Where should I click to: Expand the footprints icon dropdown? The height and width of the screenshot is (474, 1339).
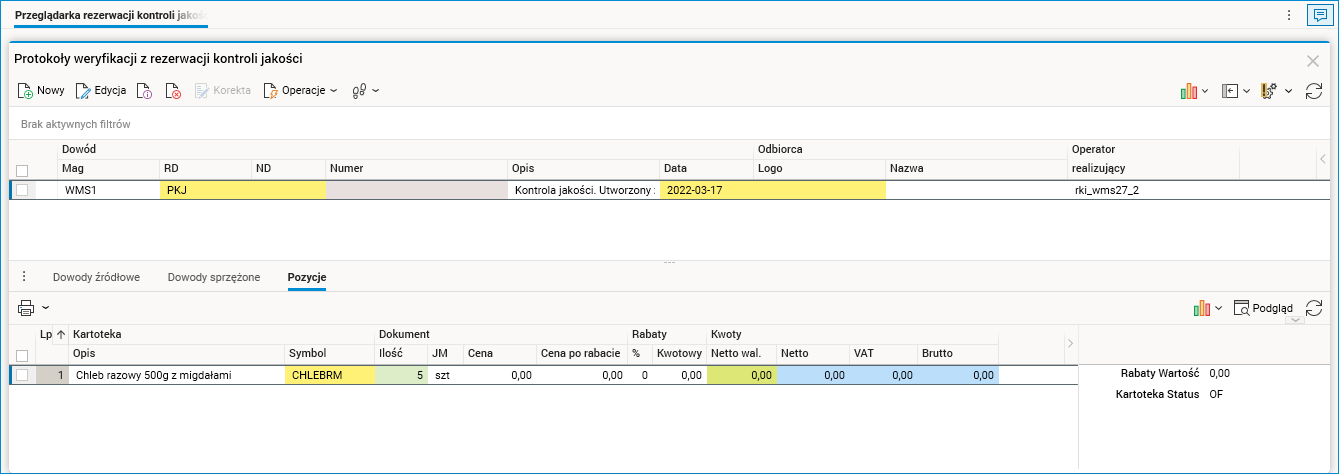click(x=365, y=91)
